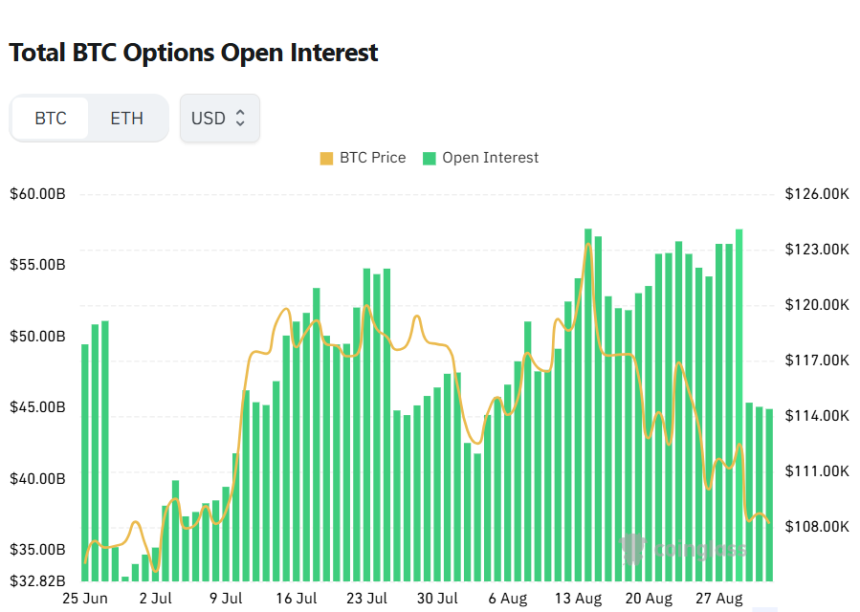The image size is (860, 612).
Task: Toggle the Open Interest legend entry
Action: 481,158
